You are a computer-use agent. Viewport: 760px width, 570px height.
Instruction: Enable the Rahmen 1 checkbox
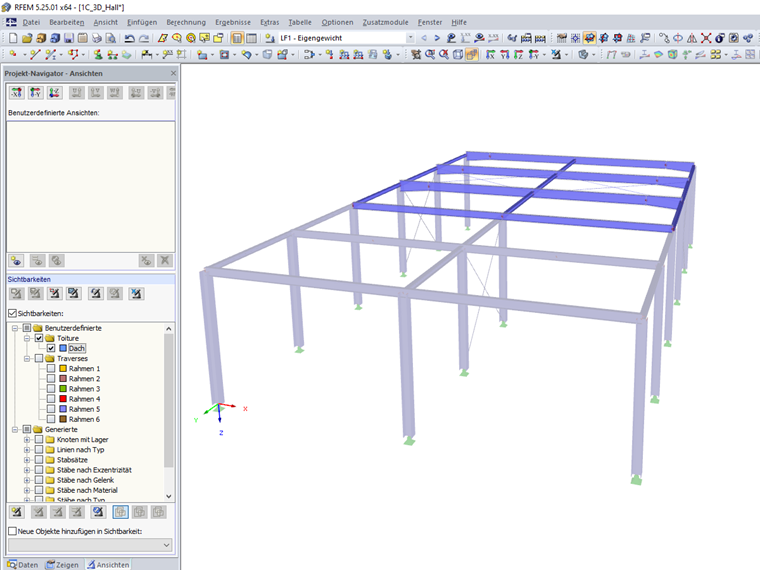51,368
